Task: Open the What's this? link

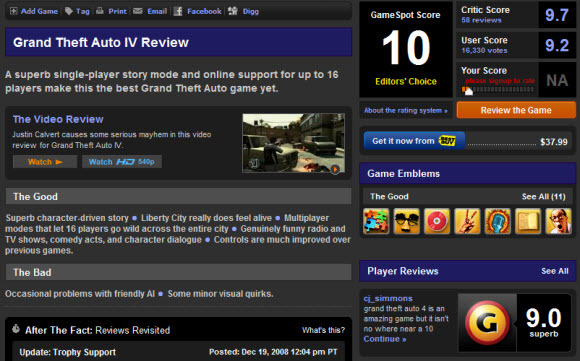Action: [x=323, y=330]
